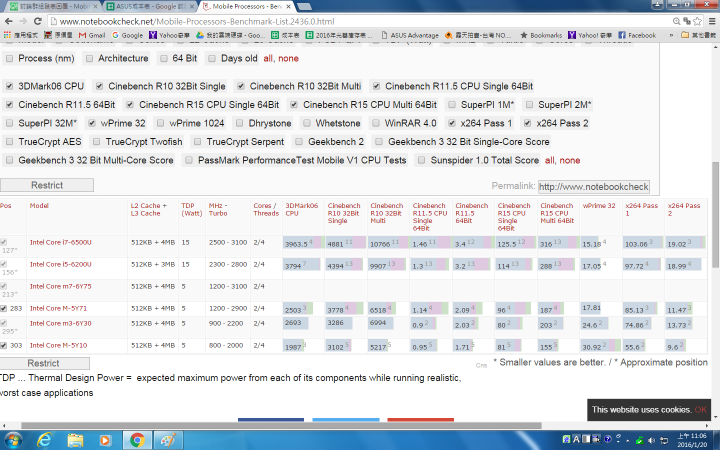Open Facebook bookmark

[x=637, y=35]
